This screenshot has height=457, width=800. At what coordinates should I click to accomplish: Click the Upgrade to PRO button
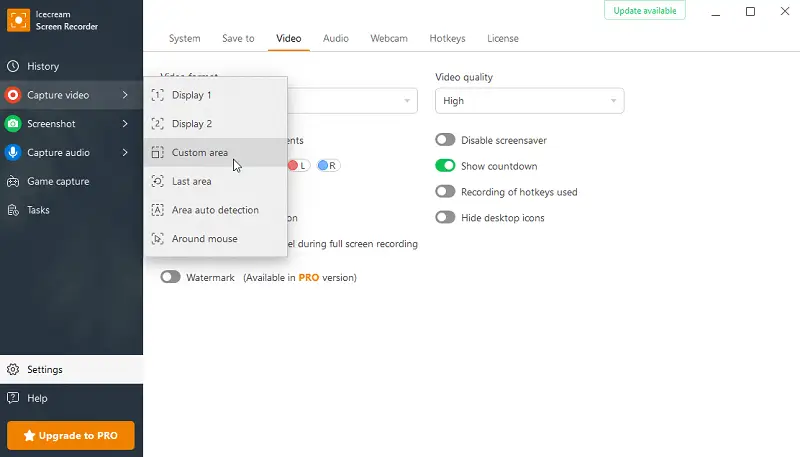[71, 436]
